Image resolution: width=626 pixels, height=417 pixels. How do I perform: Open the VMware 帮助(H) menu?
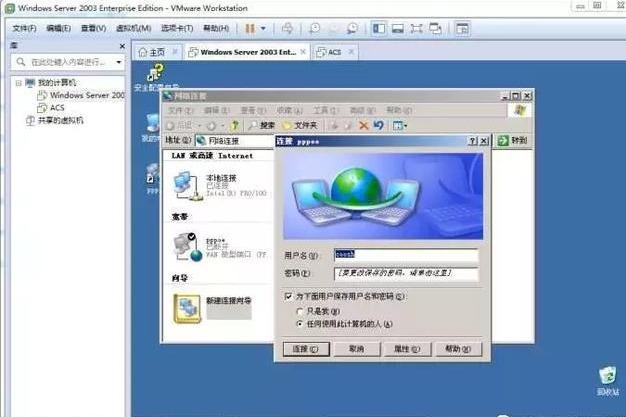coord(216,28)
